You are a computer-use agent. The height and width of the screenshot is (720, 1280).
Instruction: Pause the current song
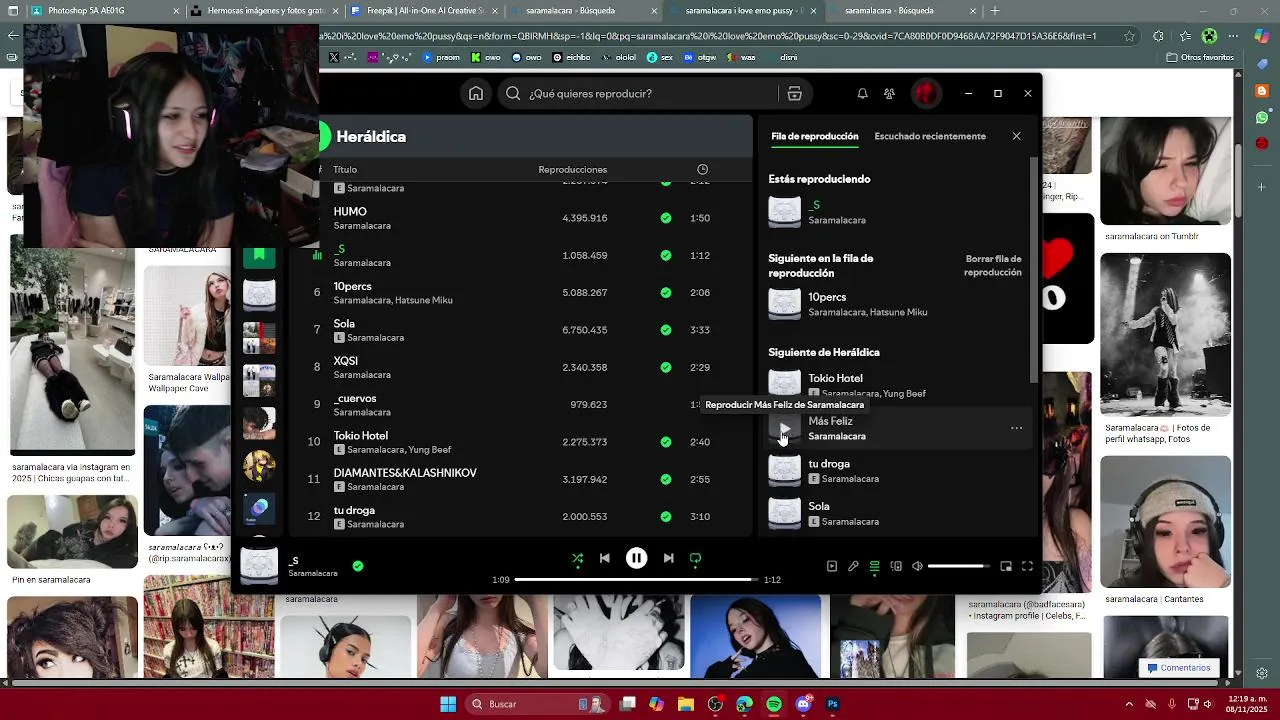tap(636, 558)
